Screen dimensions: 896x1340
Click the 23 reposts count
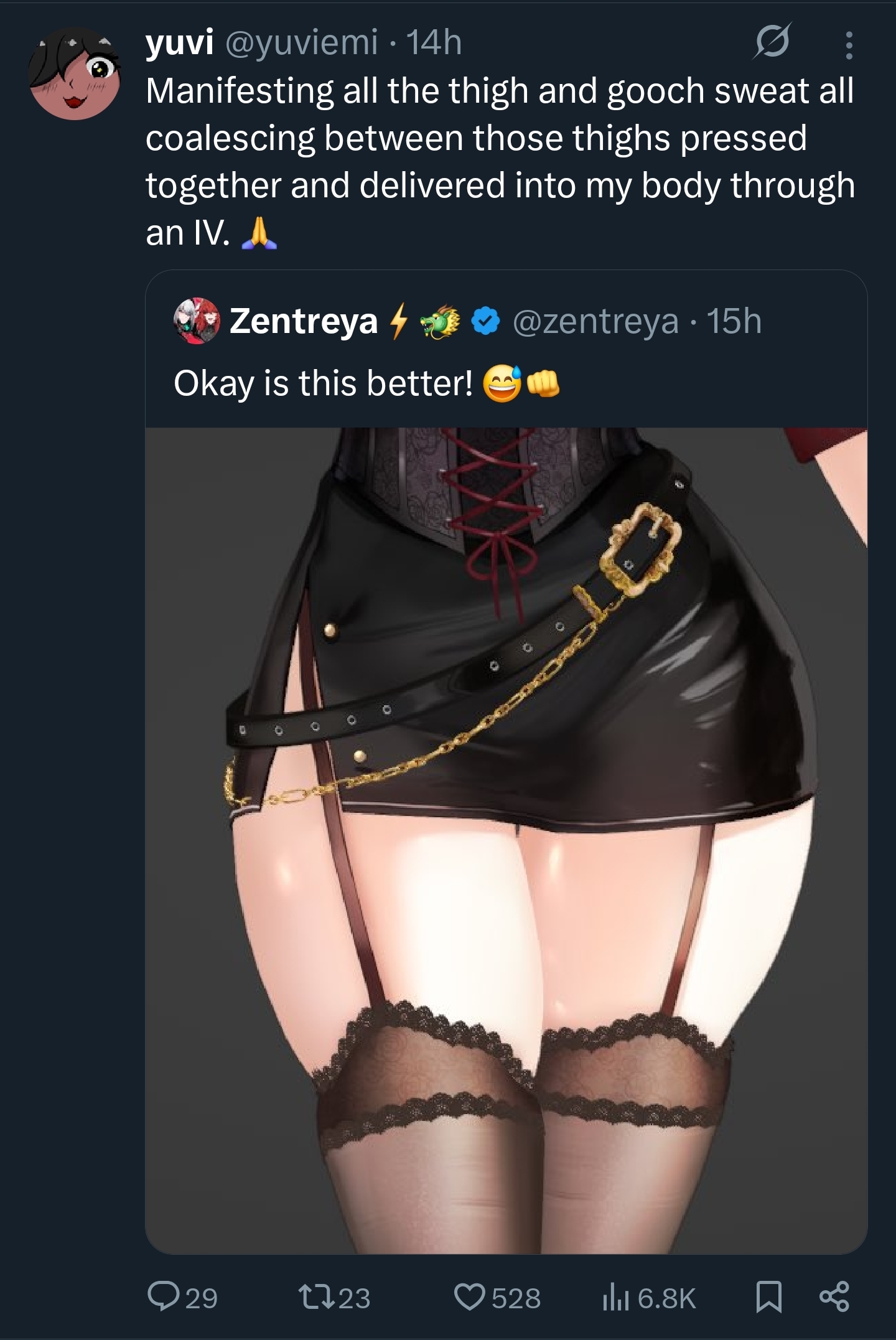(354, 1298)
